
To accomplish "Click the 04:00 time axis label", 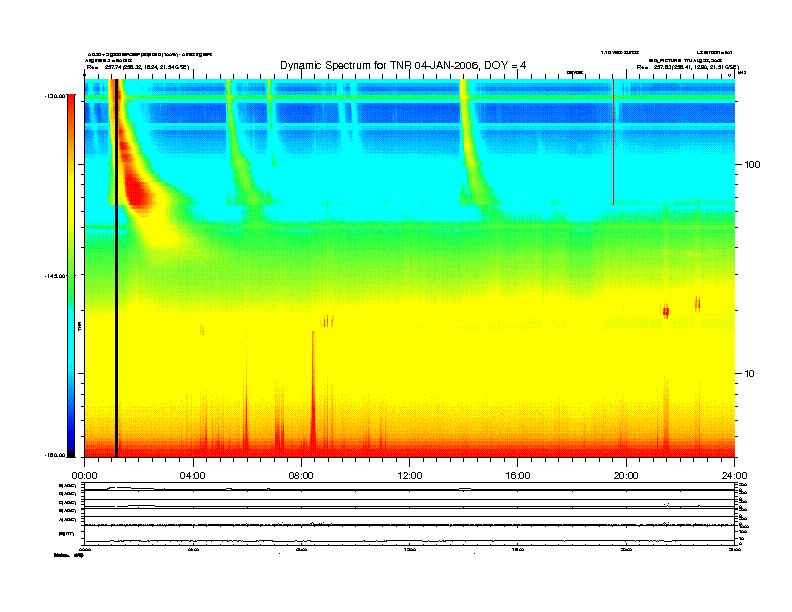I will point(193,476).
